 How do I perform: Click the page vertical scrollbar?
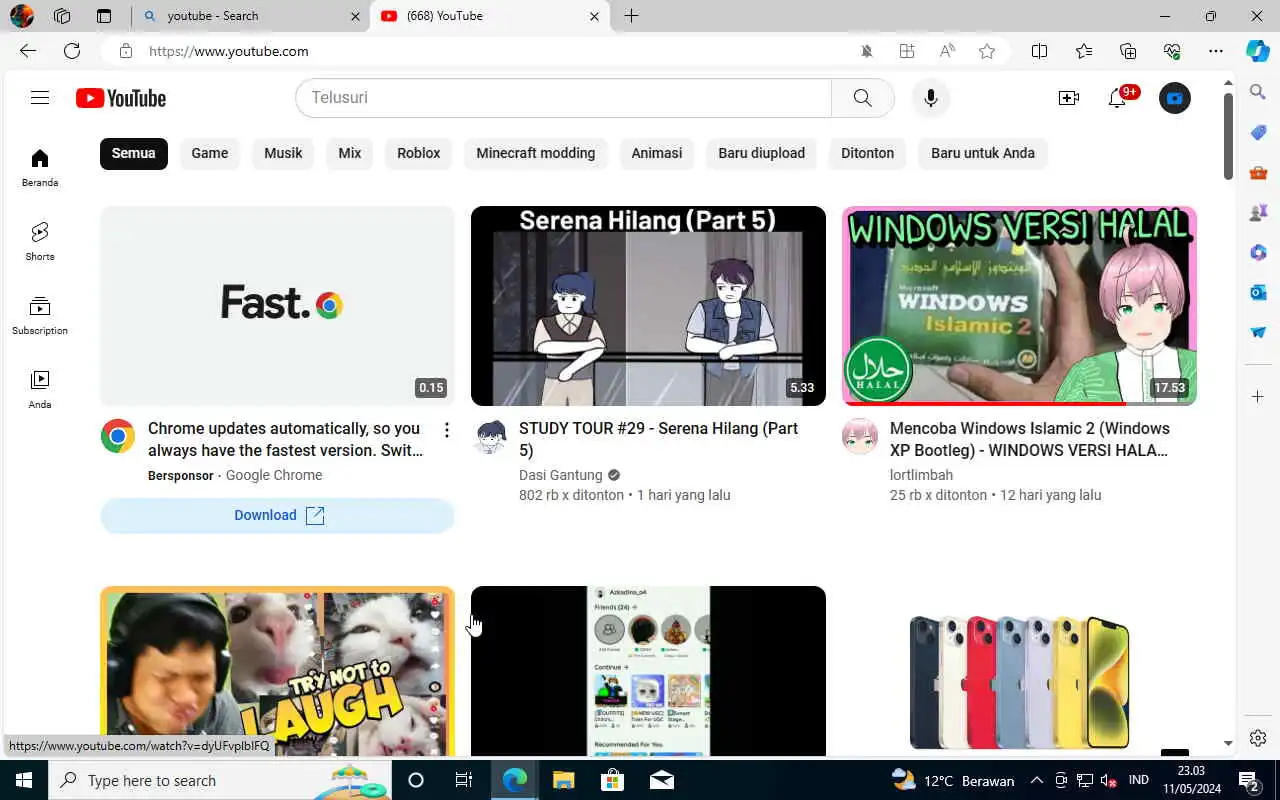coord(1228,136)
